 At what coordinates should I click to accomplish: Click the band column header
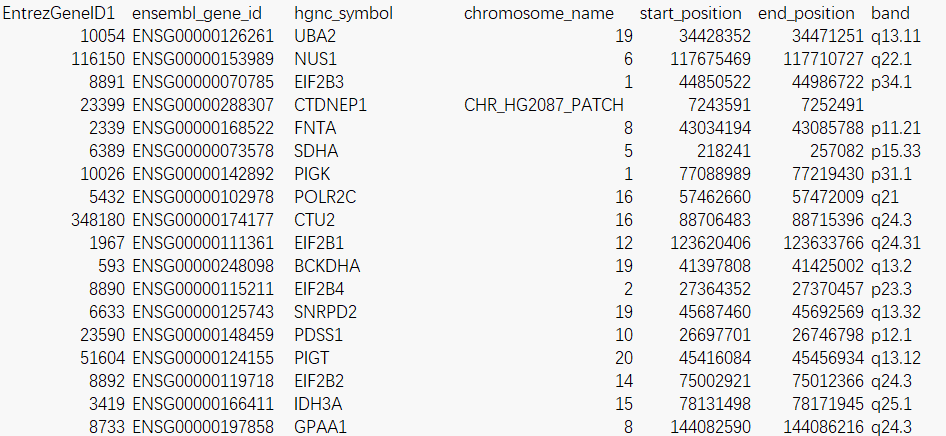click(890, 14)
